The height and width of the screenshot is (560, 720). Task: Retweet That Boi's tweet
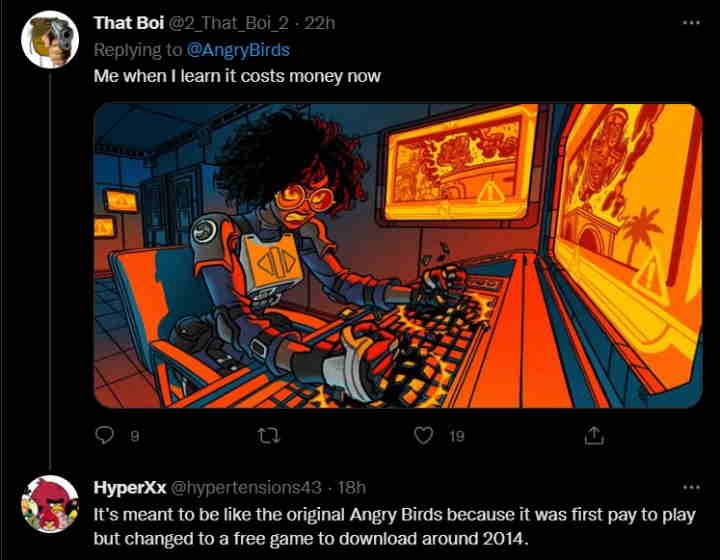(269, 435)
